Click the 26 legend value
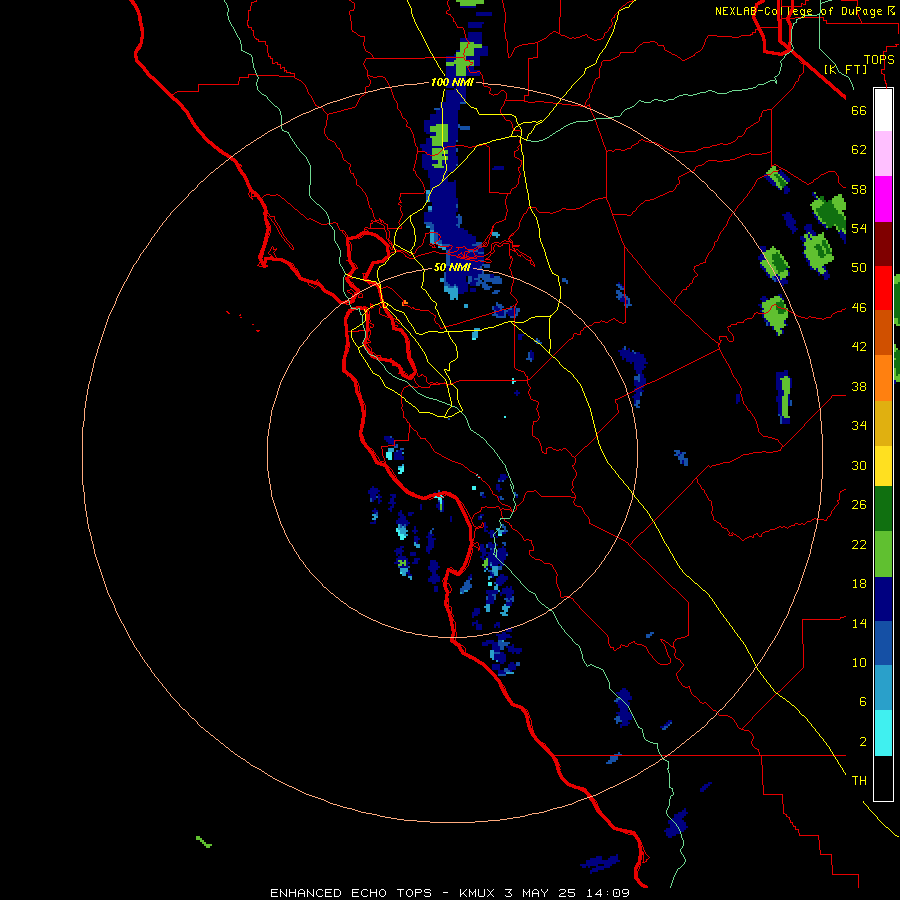 click(859, 505)
